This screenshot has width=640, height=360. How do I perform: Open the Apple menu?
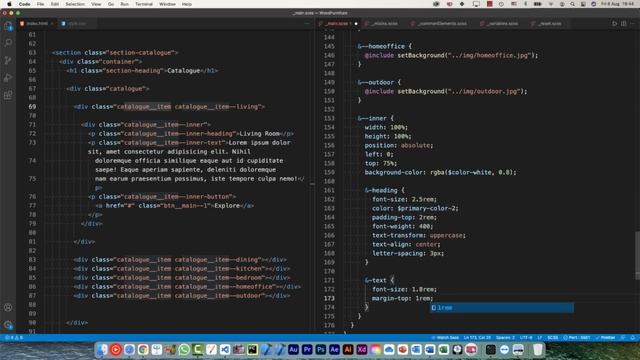[x=9, y=4]
